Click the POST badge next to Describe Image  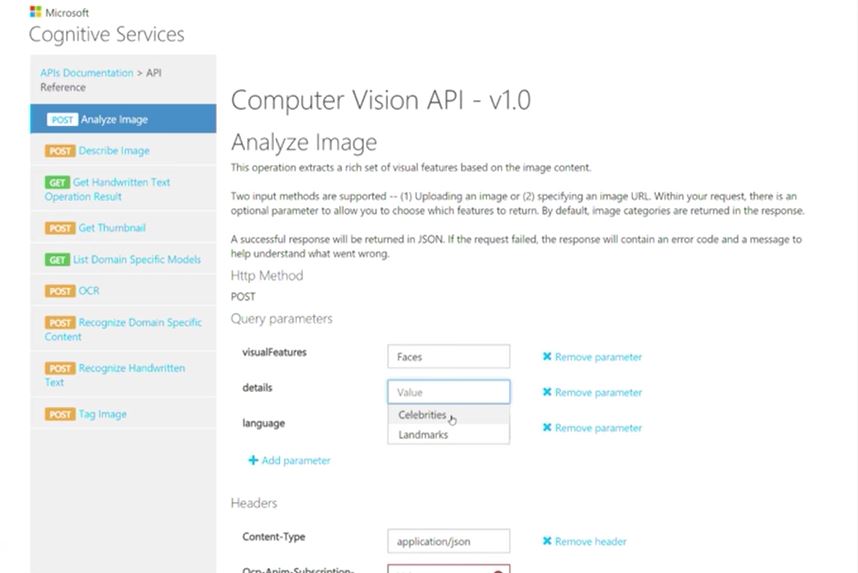(x=60, y=151)
